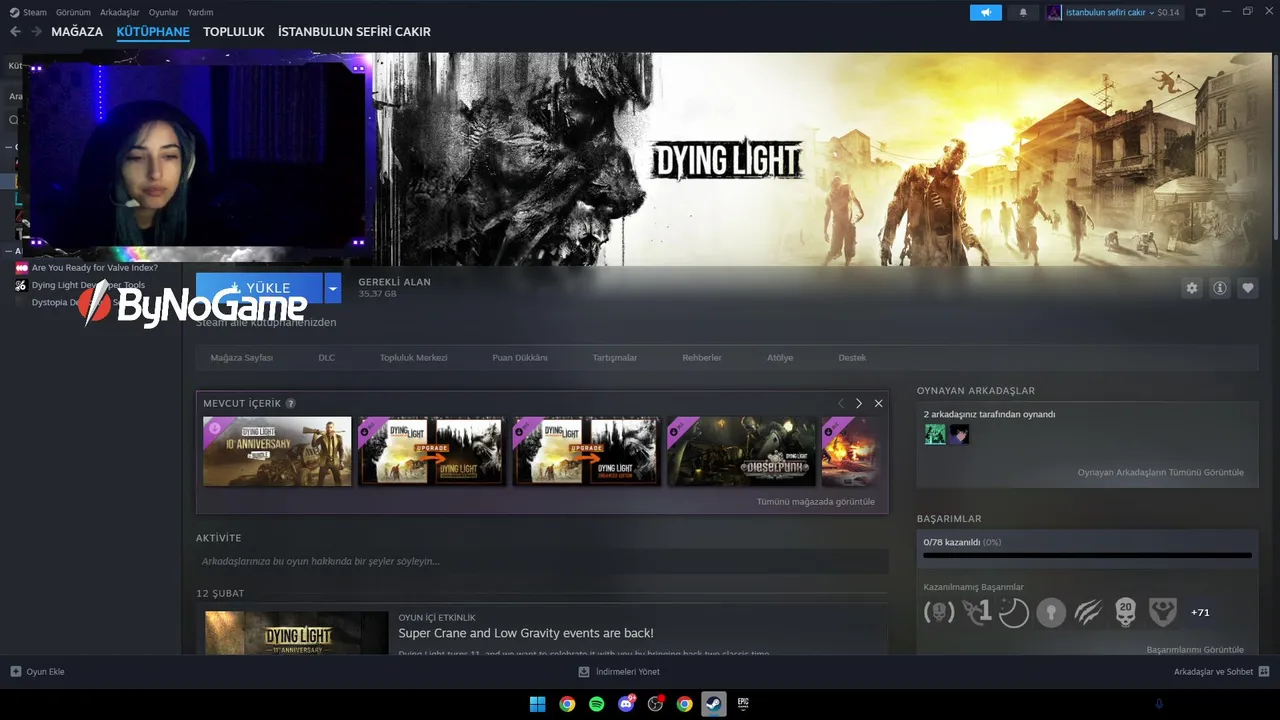Open the shield strongman achievement icon
The width and height of the screenshot is (1280, 720).
point(1162,612)
